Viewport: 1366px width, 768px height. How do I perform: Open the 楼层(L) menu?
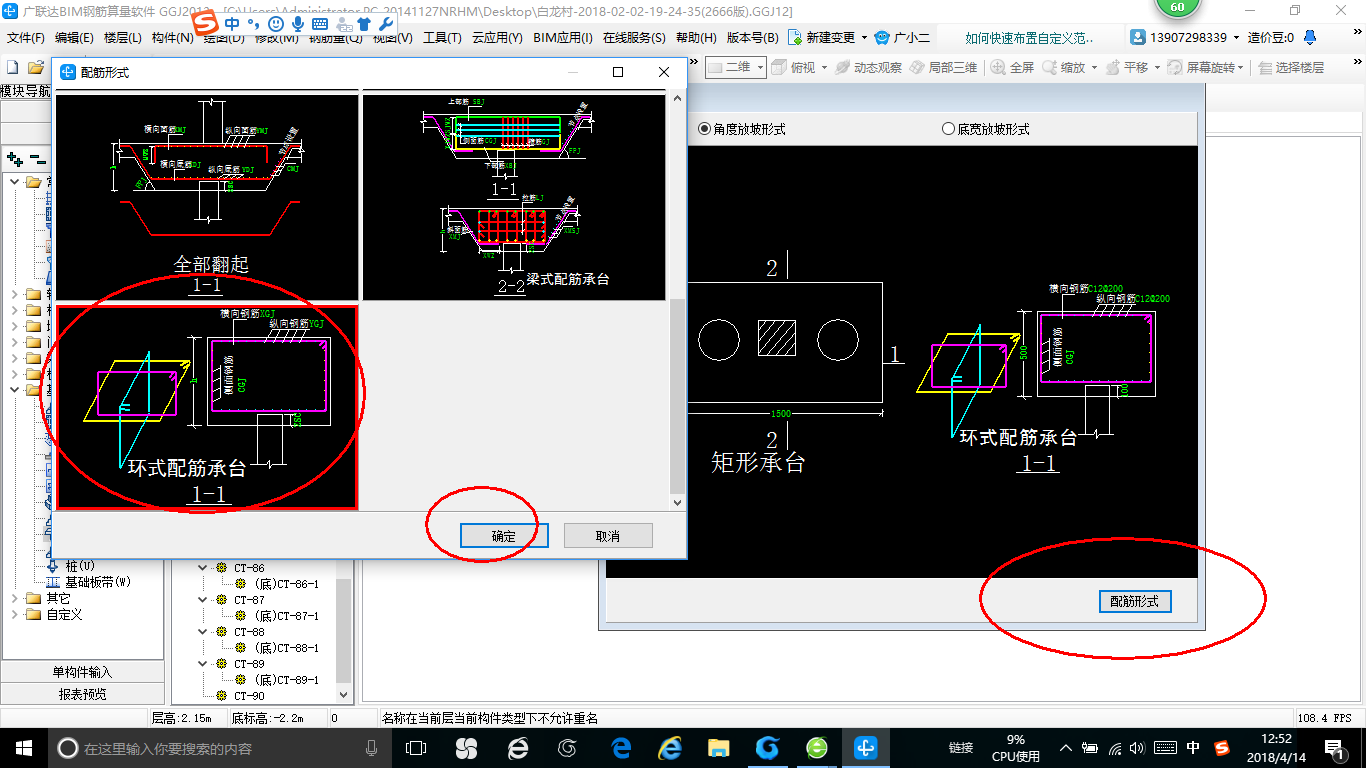click(x=123, y=37)
